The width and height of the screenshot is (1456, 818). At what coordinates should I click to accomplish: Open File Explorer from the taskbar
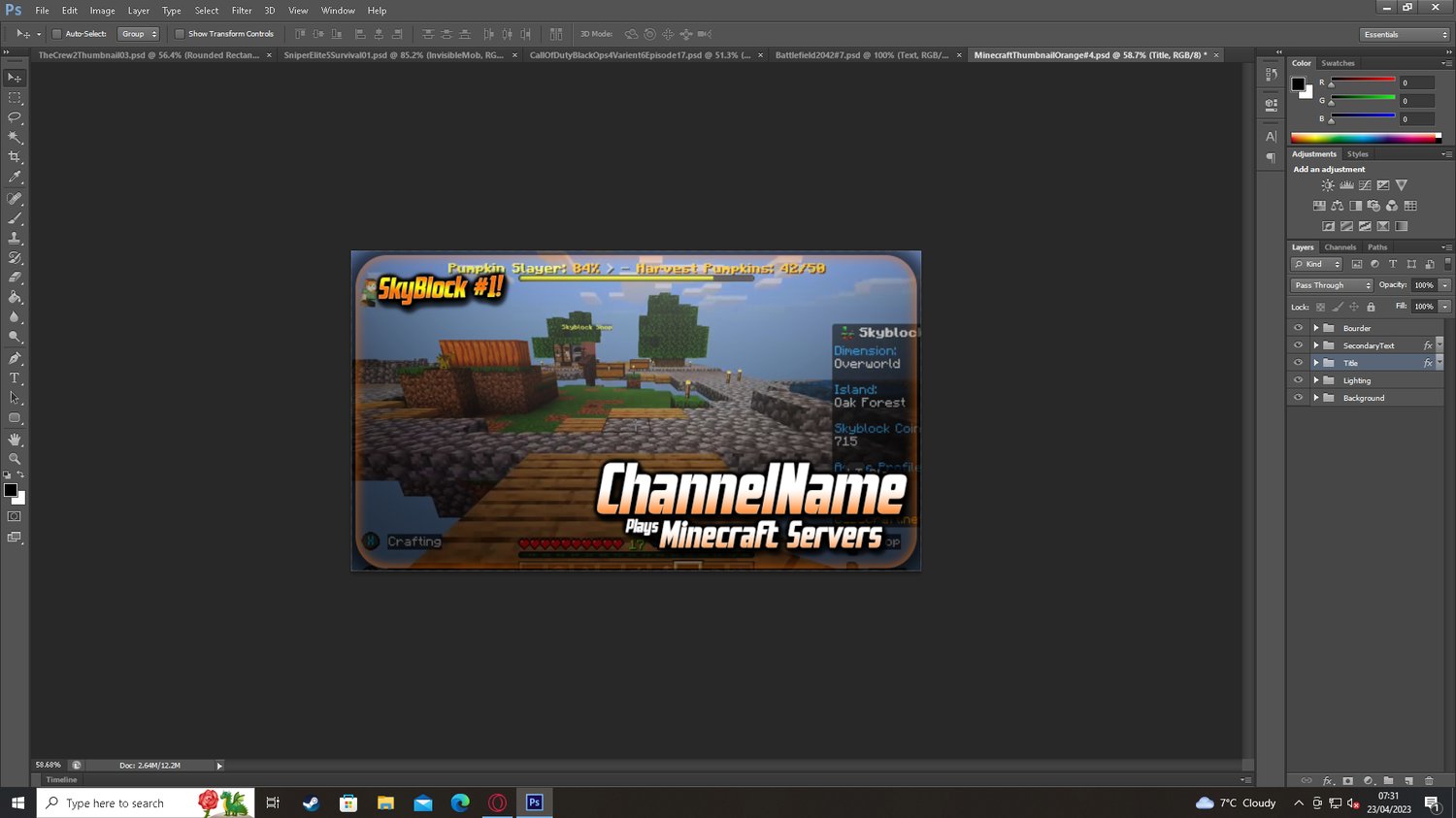point(385,802)
